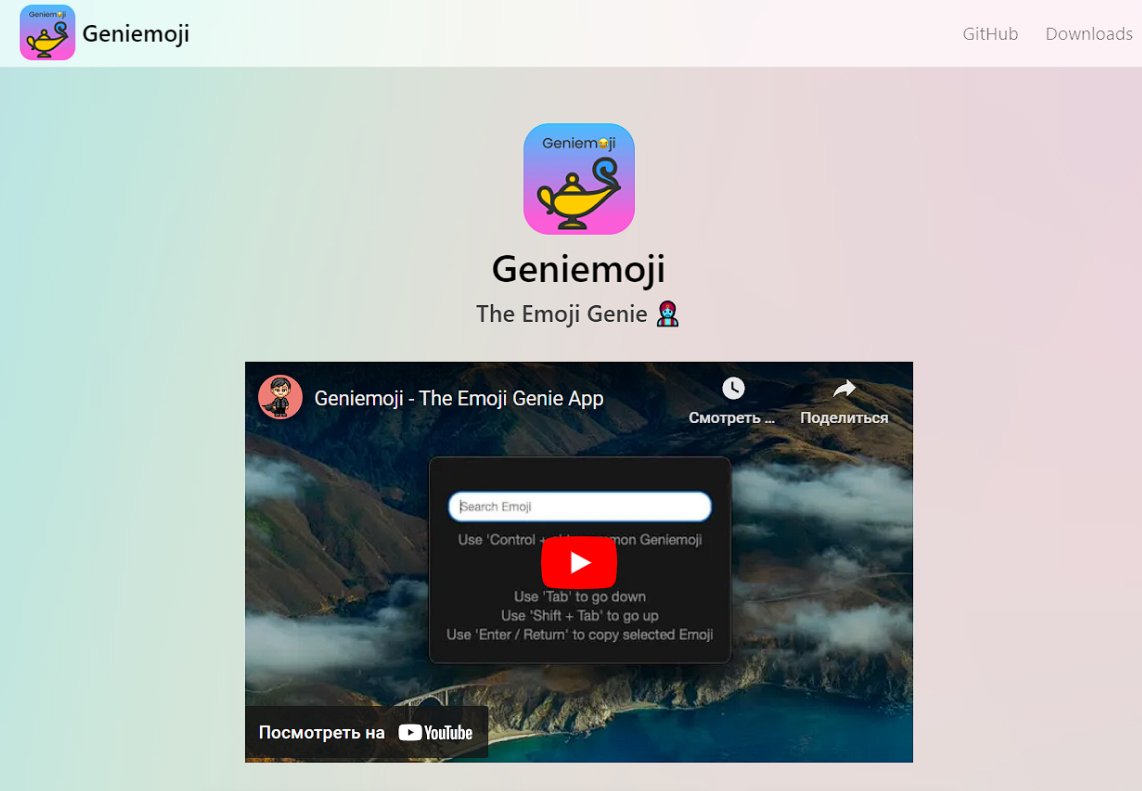Click the Geniemoji logo icon in navbar

point(47,33)
